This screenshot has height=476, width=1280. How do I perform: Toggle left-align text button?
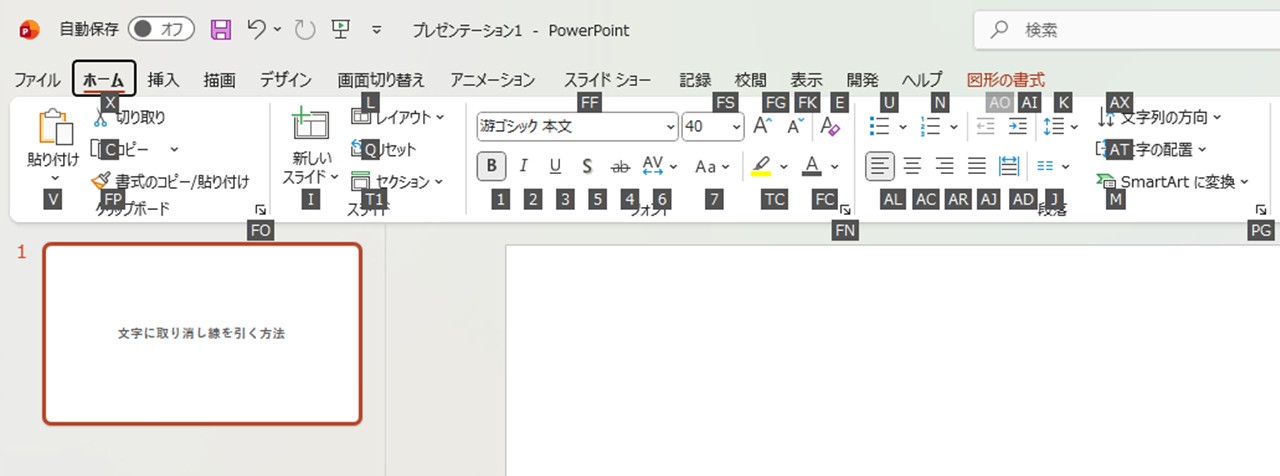[880, 166]
